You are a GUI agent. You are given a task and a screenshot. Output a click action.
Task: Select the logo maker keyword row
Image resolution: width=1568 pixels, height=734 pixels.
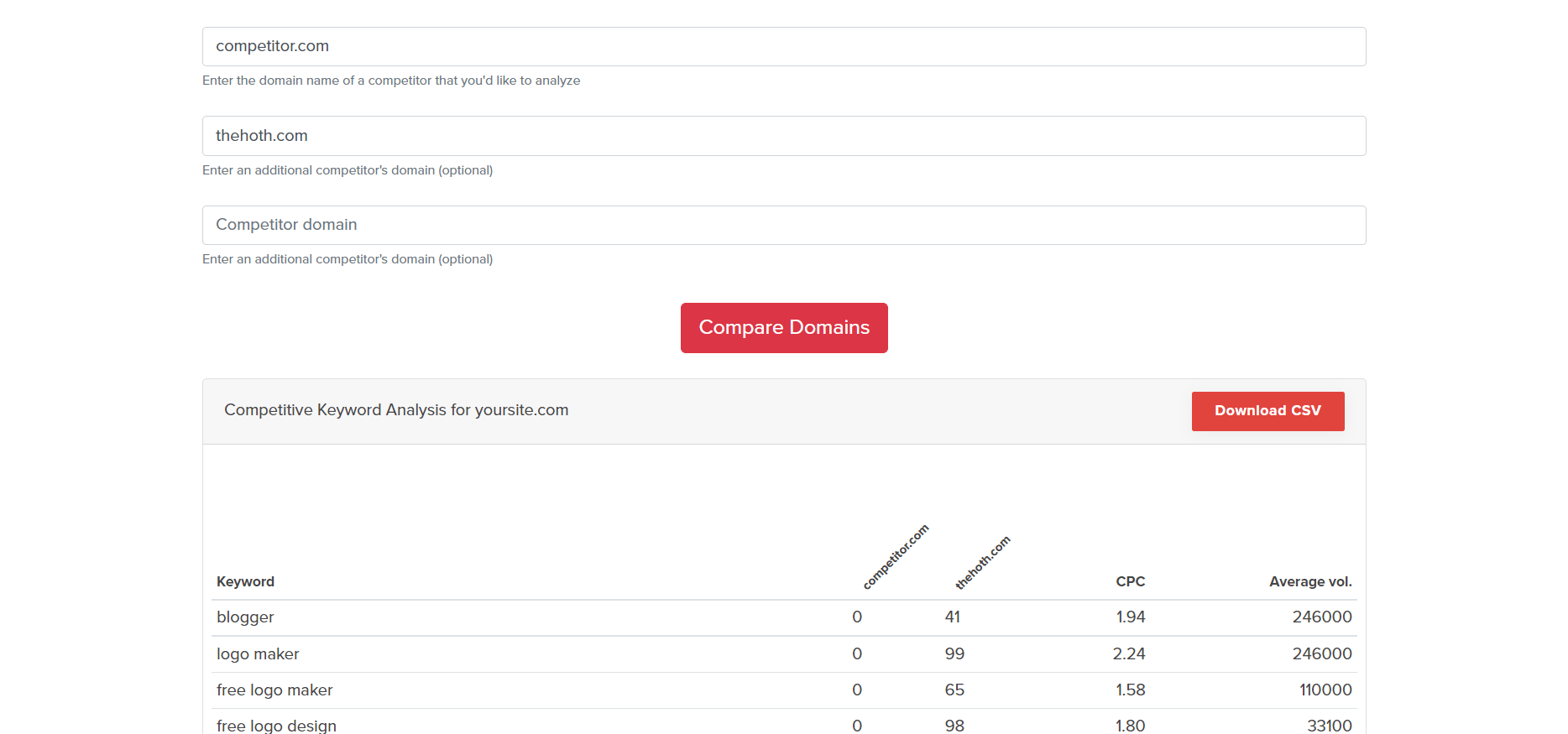(x=784, y=654)
